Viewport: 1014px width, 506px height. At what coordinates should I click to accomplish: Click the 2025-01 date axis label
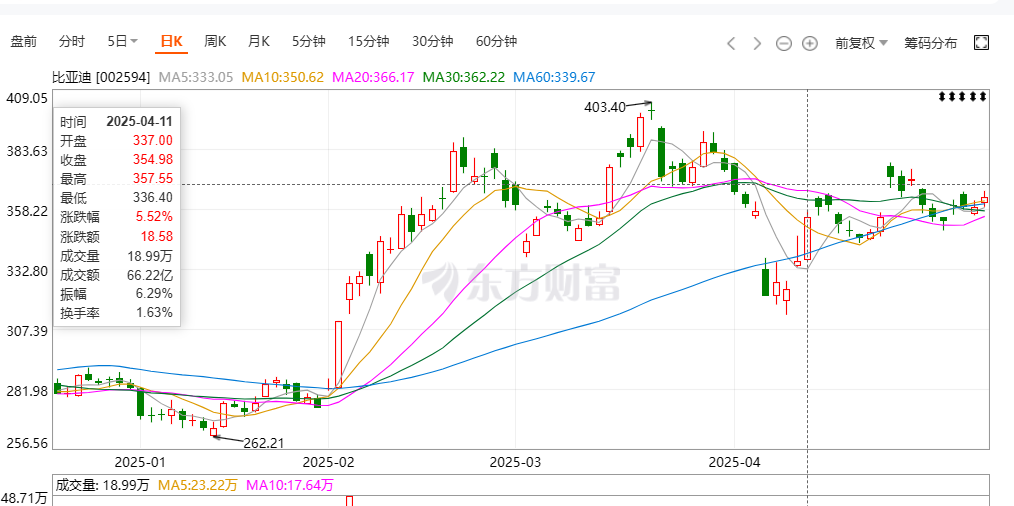coord(140,463)
